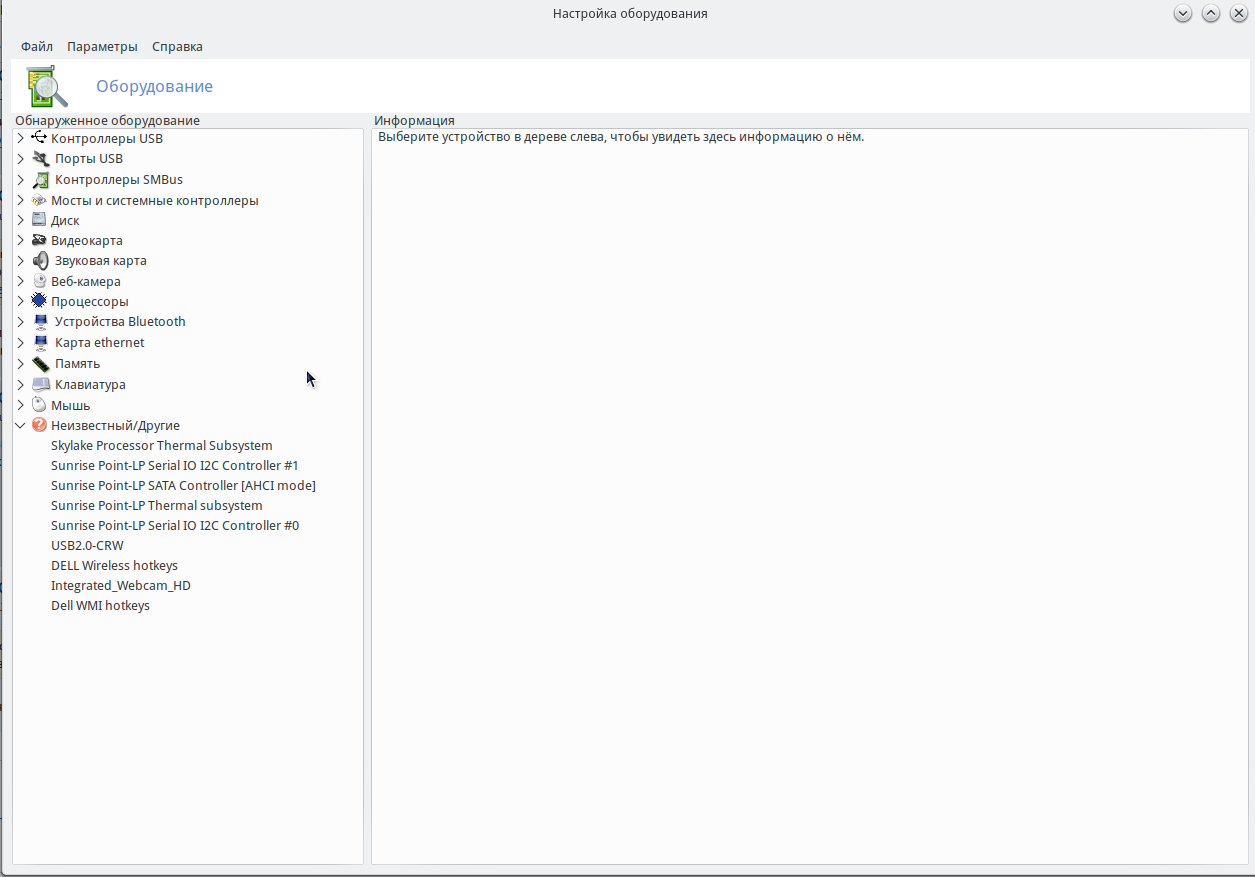Select the Контроллеры SMBus label
Viewport: 1255px width, 877px height.
coord(119,180)
